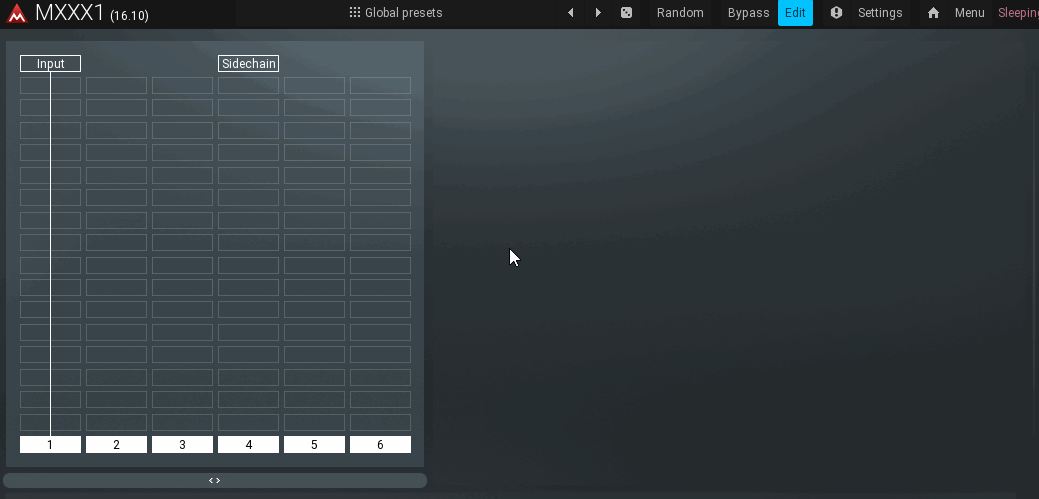Click output channel 1 box

coord(50,445)
